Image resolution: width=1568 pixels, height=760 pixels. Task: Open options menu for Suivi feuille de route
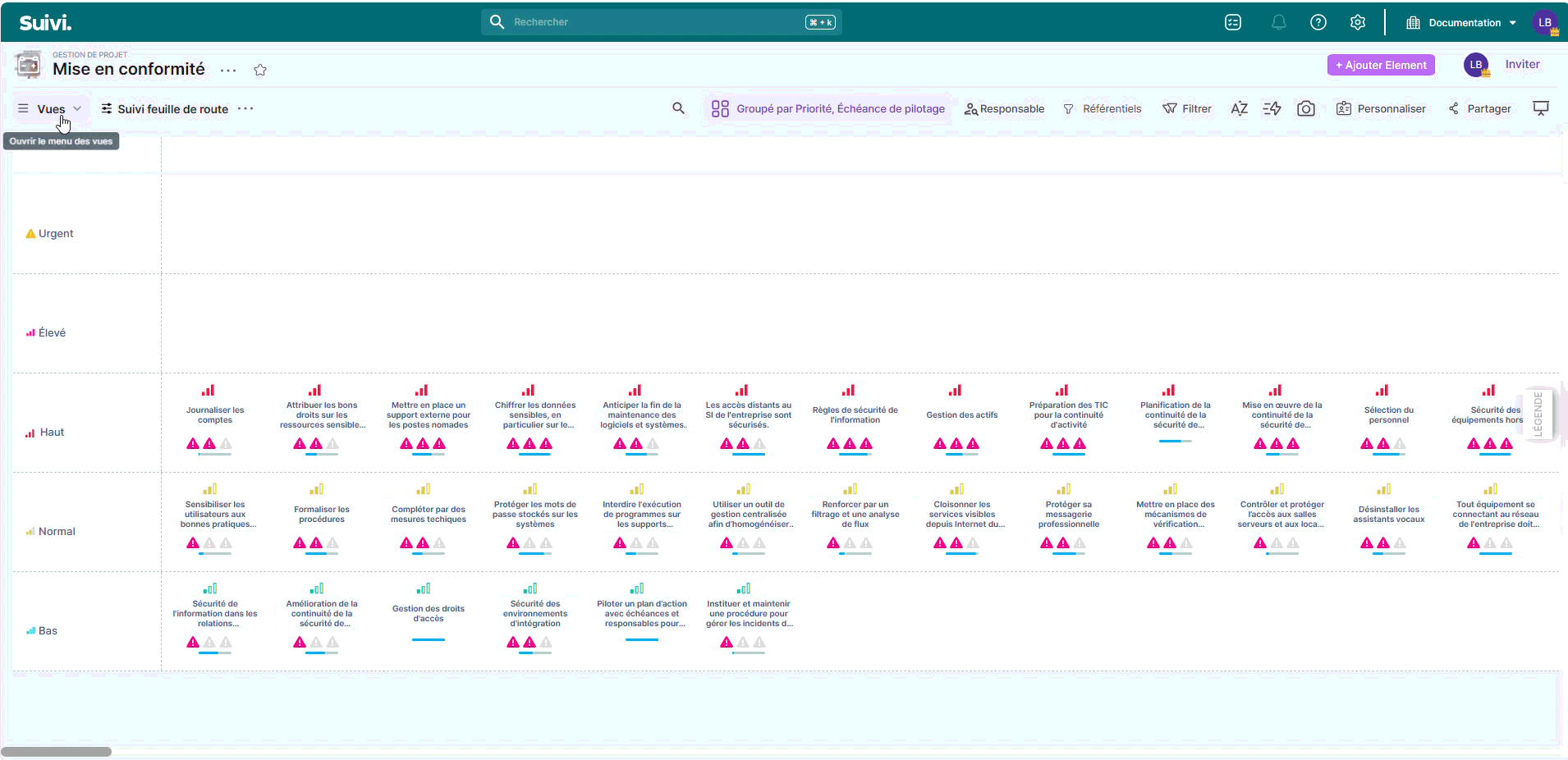tap(245, 109)
